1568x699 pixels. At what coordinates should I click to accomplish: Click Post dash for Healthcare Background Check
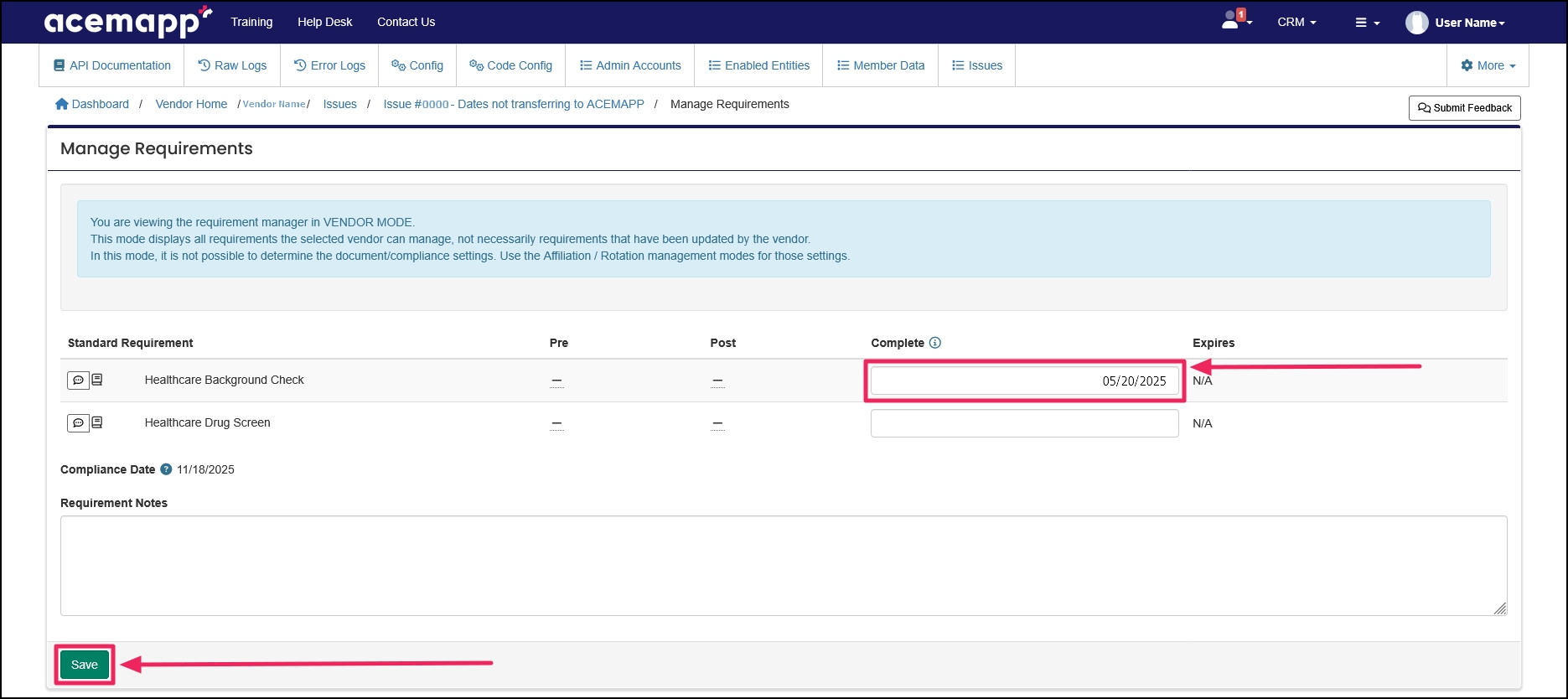pos(717,381)
